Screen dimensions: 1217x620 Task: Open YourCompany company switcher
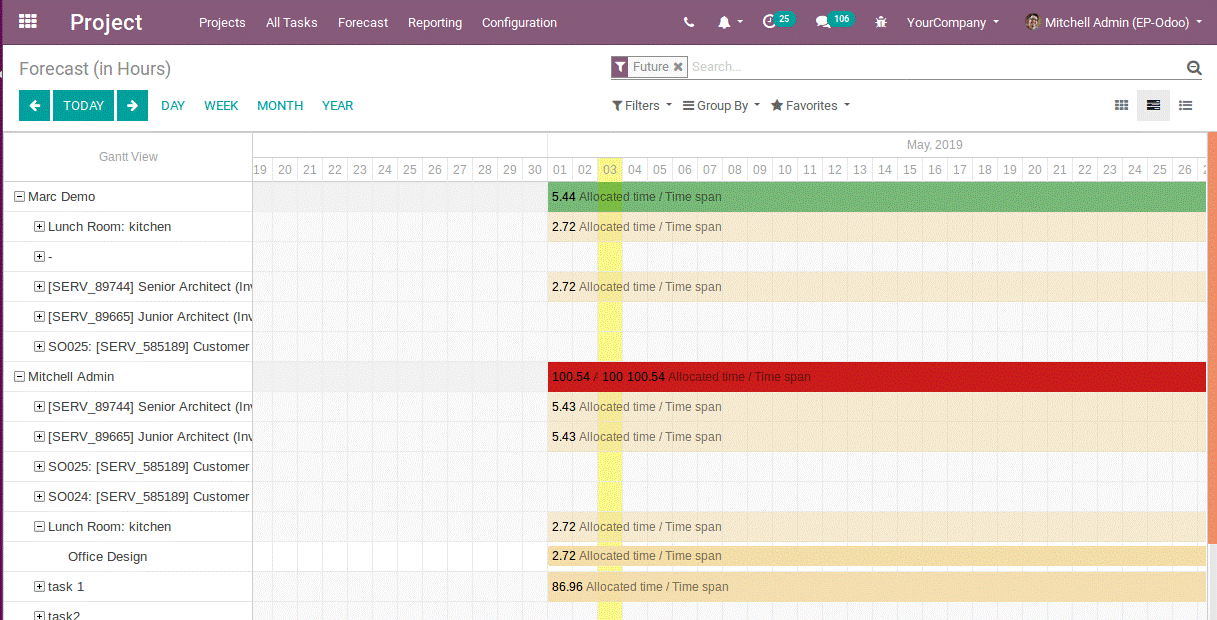point(953,22)
